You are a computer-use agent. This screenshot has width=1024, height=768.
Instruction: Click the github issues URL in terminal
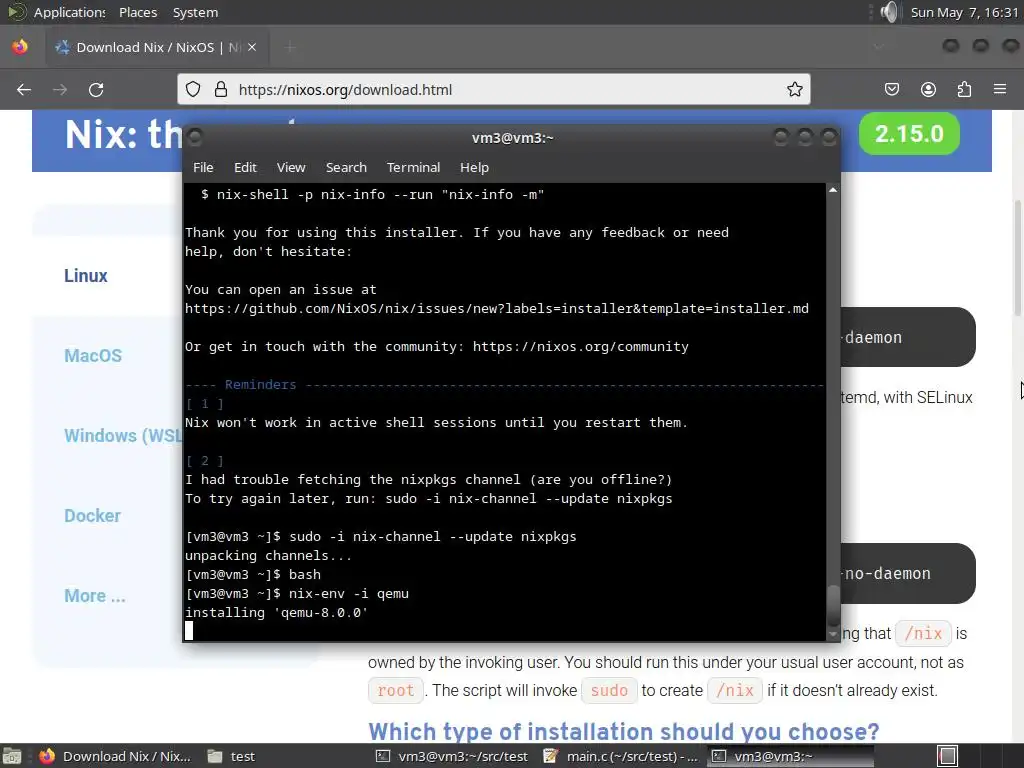(x=496, y=308)
